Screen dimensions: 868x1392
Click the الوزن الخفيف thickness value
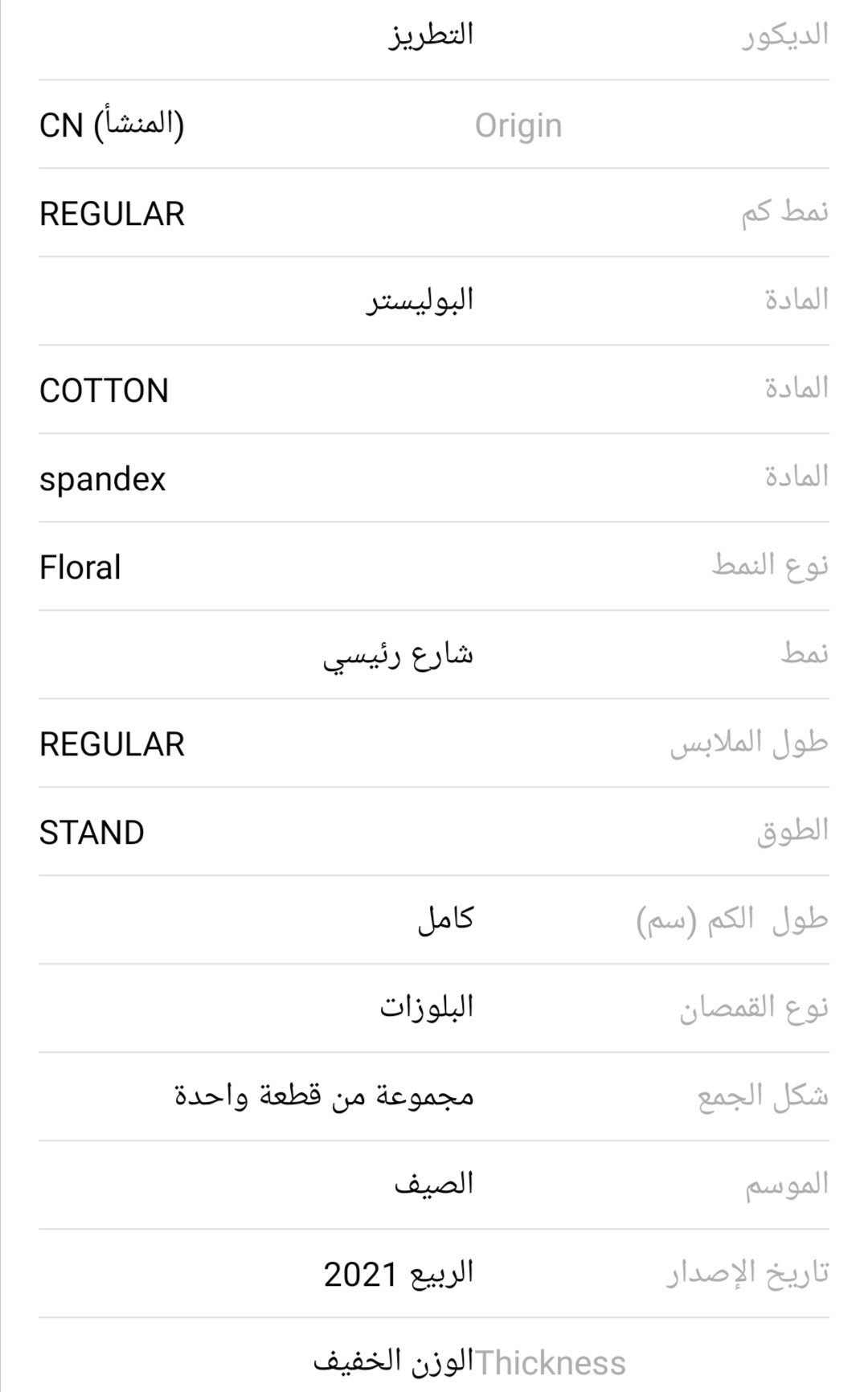tap(393, 1361)
